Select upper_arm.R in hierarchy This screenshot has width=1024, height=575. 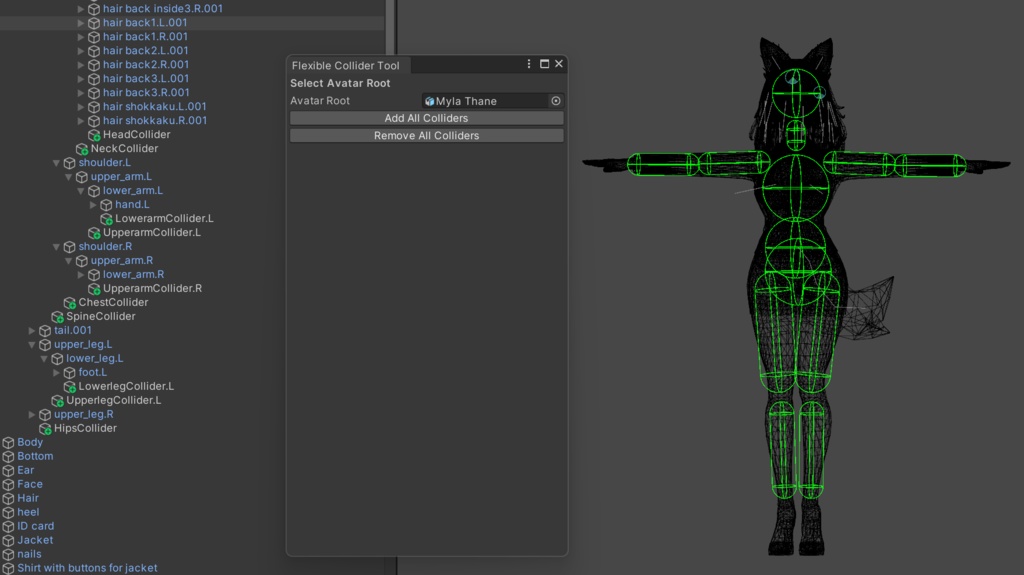tap(122, 261)
